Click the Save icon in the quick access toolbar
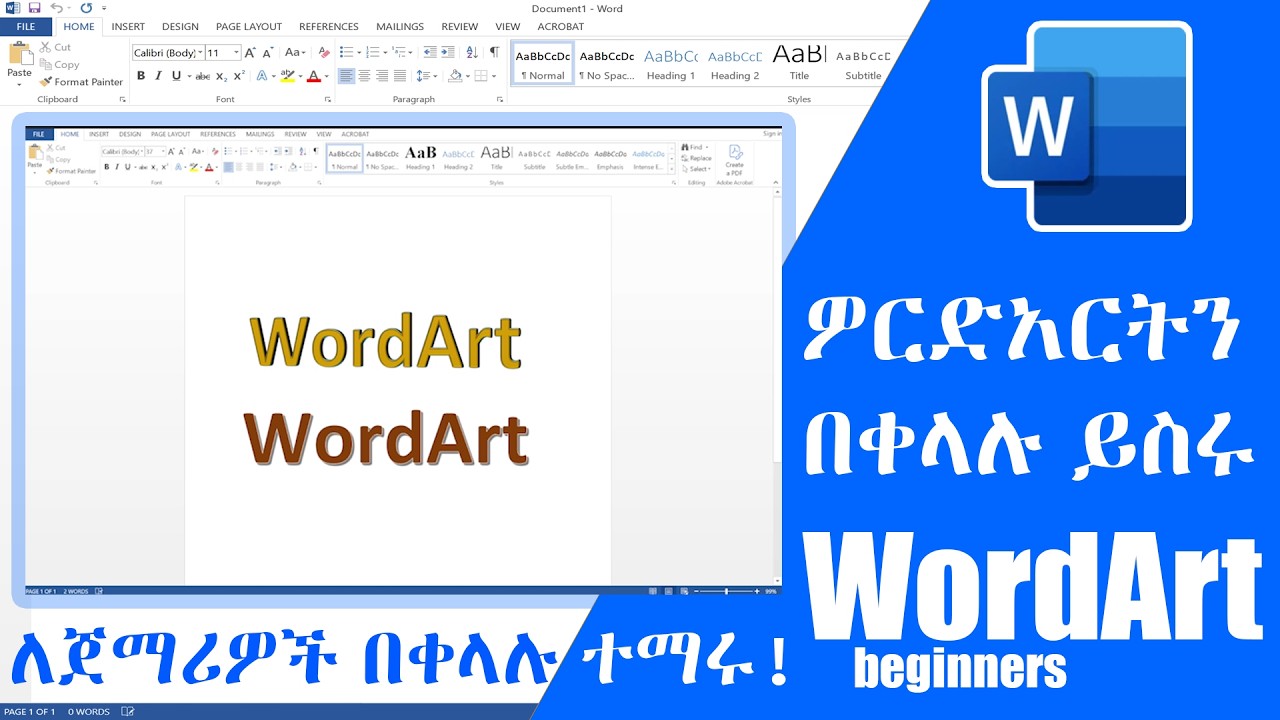Image resolution: width=1280 pixels, height=720 pixels. click(x=35, y=8)
